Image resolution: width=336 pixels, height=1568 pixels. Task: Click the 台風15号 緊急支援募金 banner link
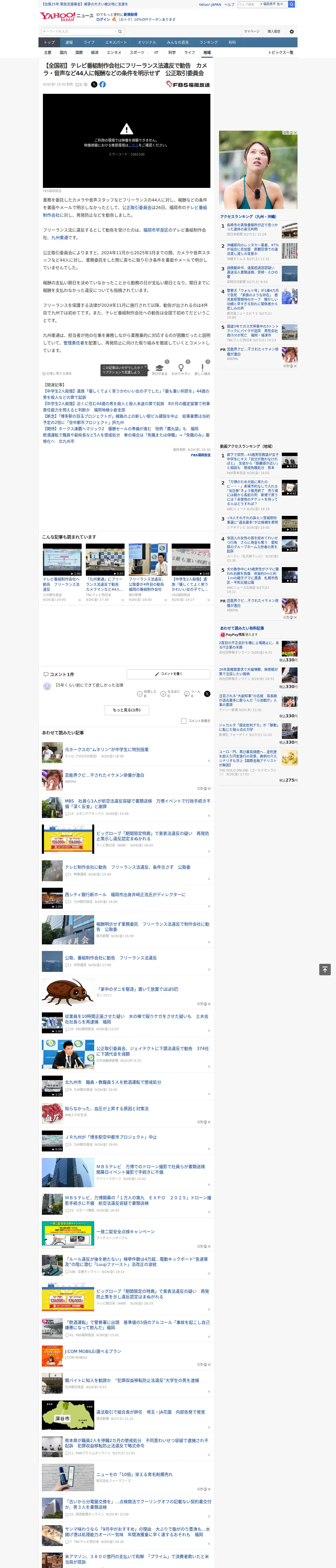click(x=84, y=4)
